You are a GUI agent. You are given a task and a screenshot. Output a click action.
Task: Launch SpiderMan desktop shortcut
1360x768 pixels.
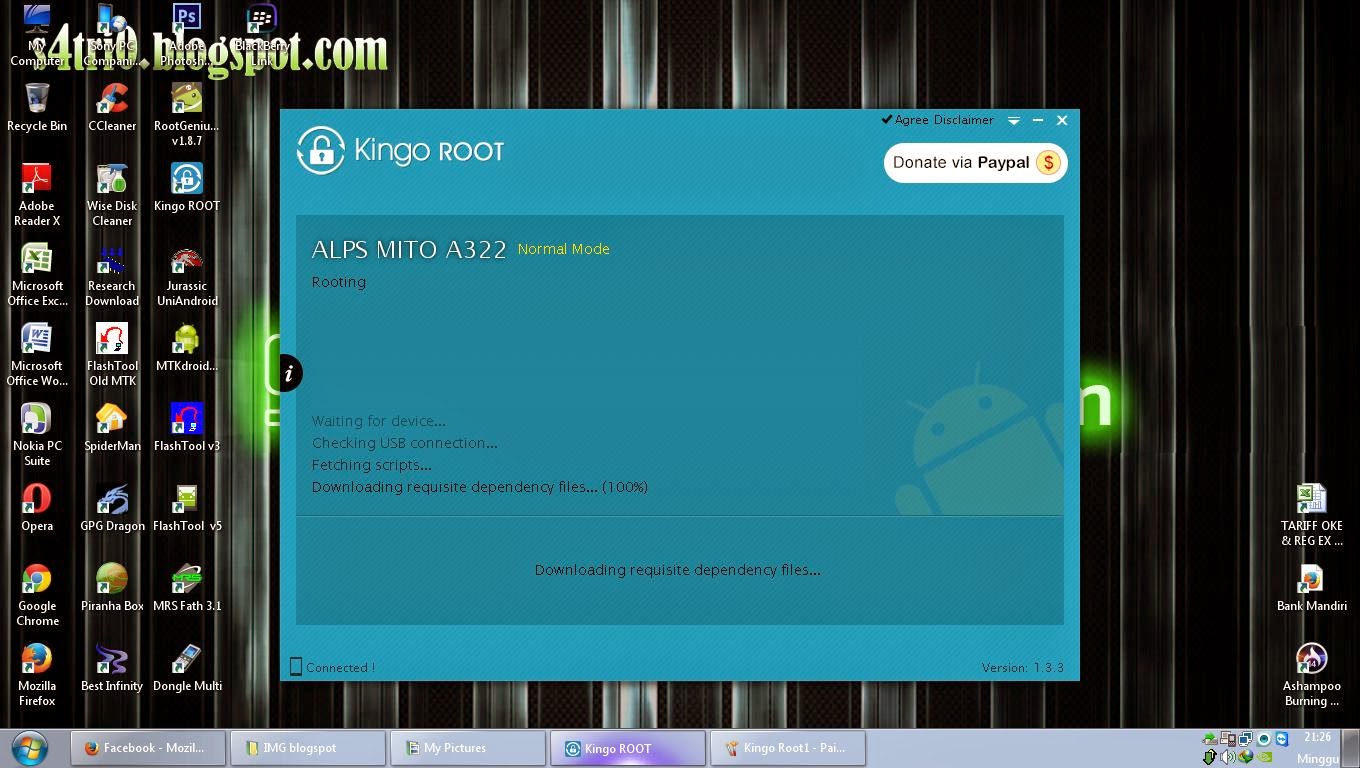click(x=112, y=427)
